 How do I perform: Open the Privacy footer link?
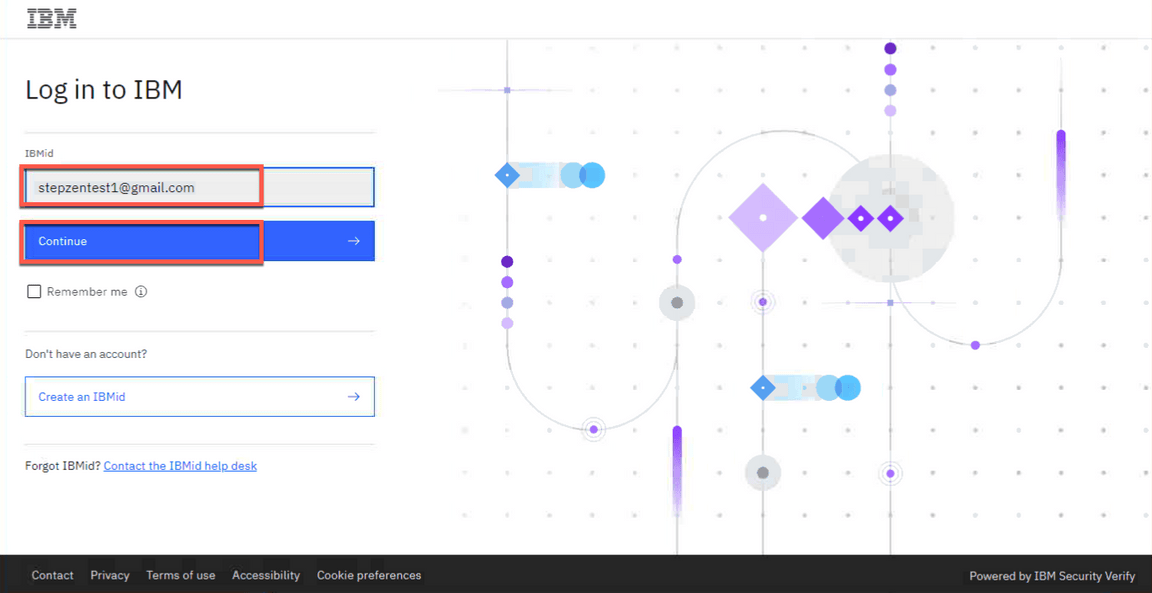coord(109,575)
